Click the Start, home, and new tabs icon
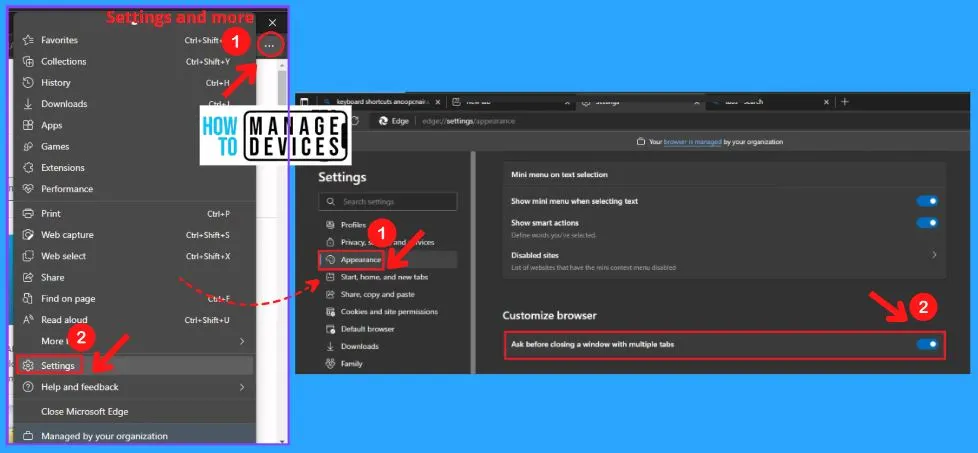Image resolution: width=978 pixels, height=453 pixels. pos(330,276)
